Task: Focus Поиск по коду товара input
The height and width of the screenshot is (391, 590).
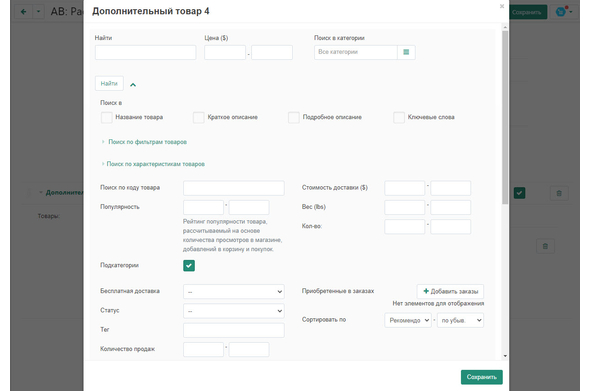Action: pyautogui.click(x=234, y=188)
